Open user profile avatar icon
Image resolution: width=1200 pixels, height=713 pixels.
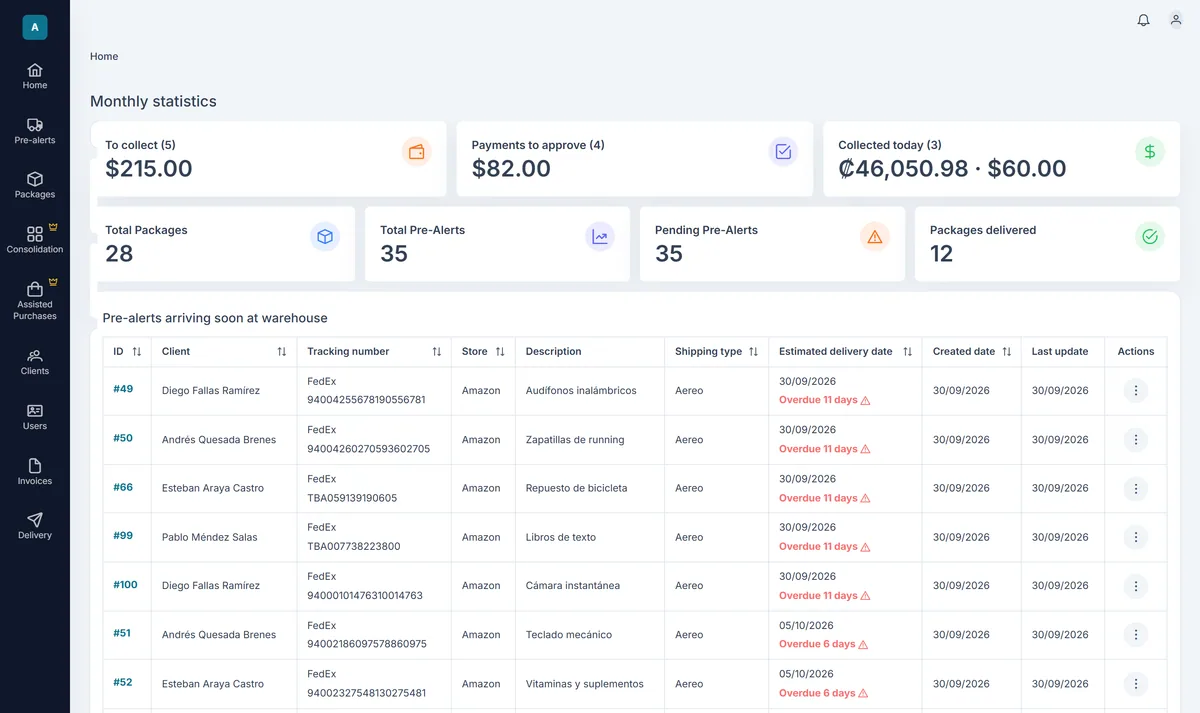click(x=1176, y=20)
